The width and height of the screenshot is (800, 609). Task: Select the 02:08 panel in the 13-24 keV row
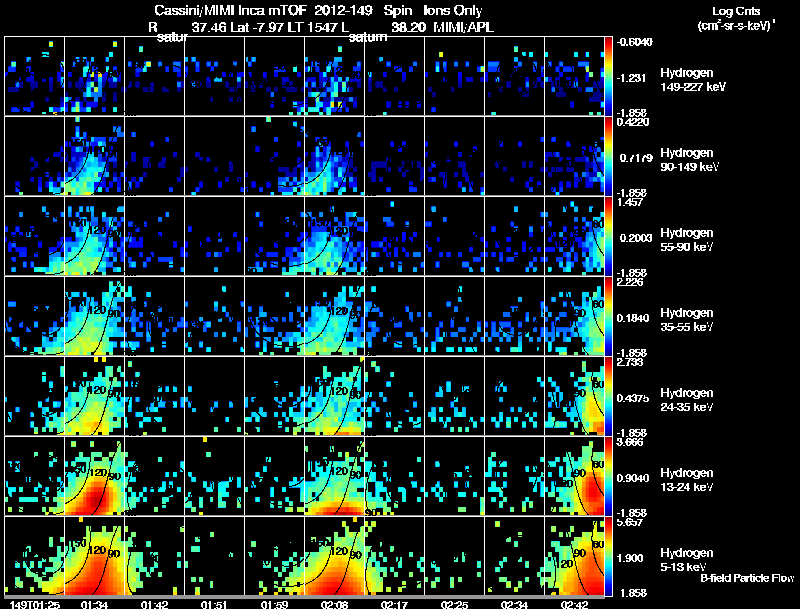334,476
